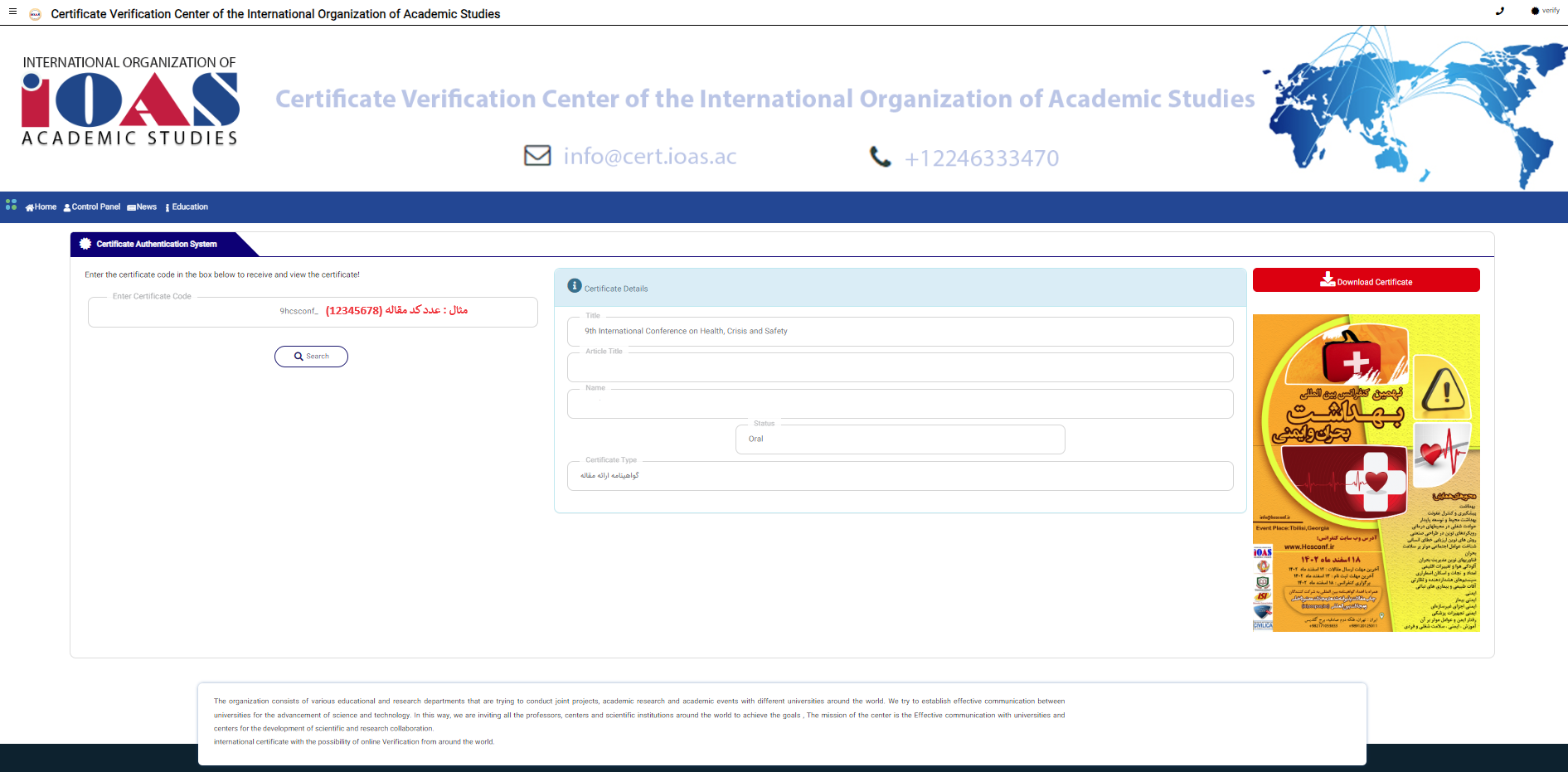Click the world map graphic

click(x=1414, y=108)
